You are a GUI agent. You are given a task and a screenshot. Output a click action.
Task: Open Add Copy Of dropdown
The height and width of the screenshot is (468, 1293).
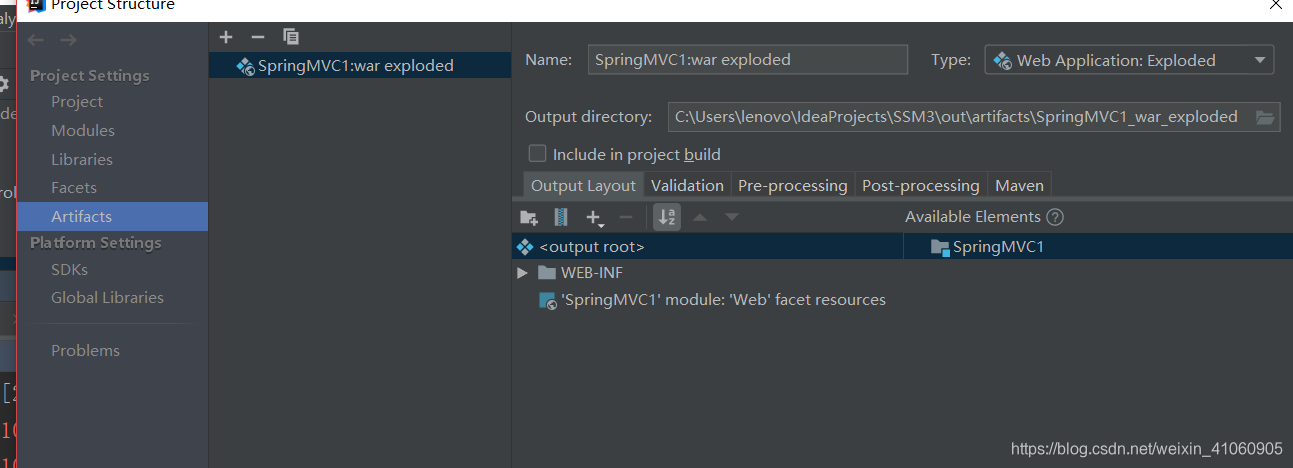point(596,218)
